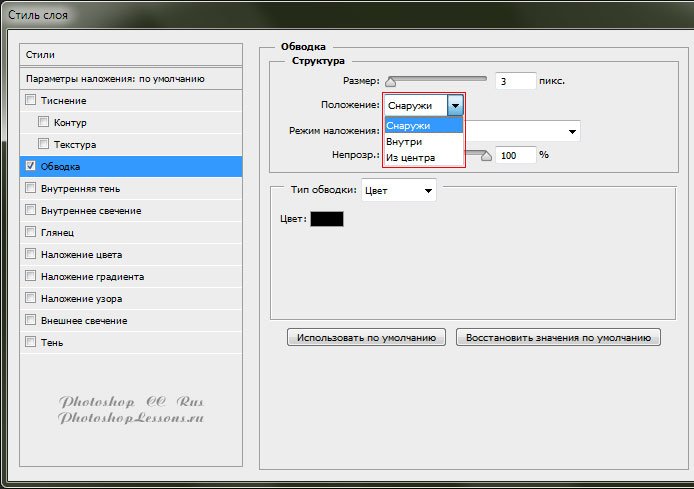This screenshot has width=694, height=489.
Task: Select Стили at top of list
Action: (x=131, y=54)
